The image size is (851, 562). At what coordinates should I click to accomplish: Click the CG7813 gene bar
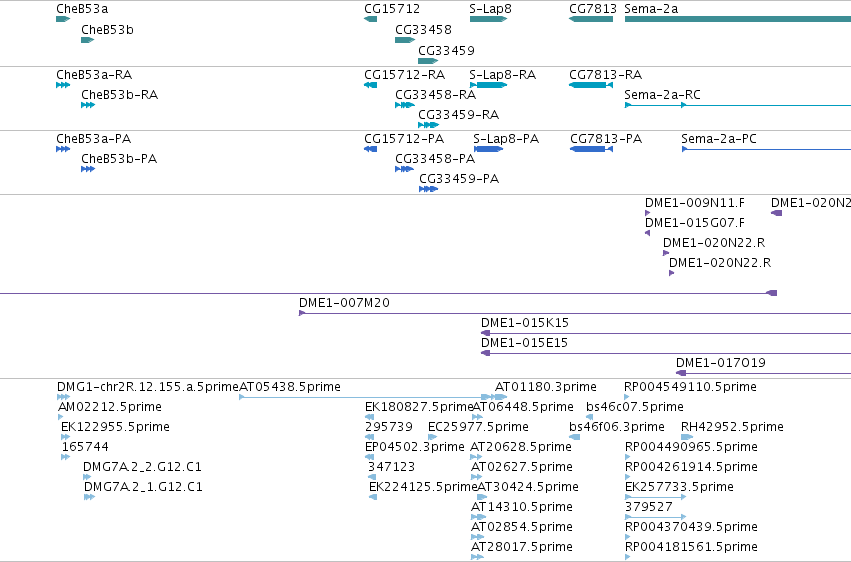click(x=590, y=19)
